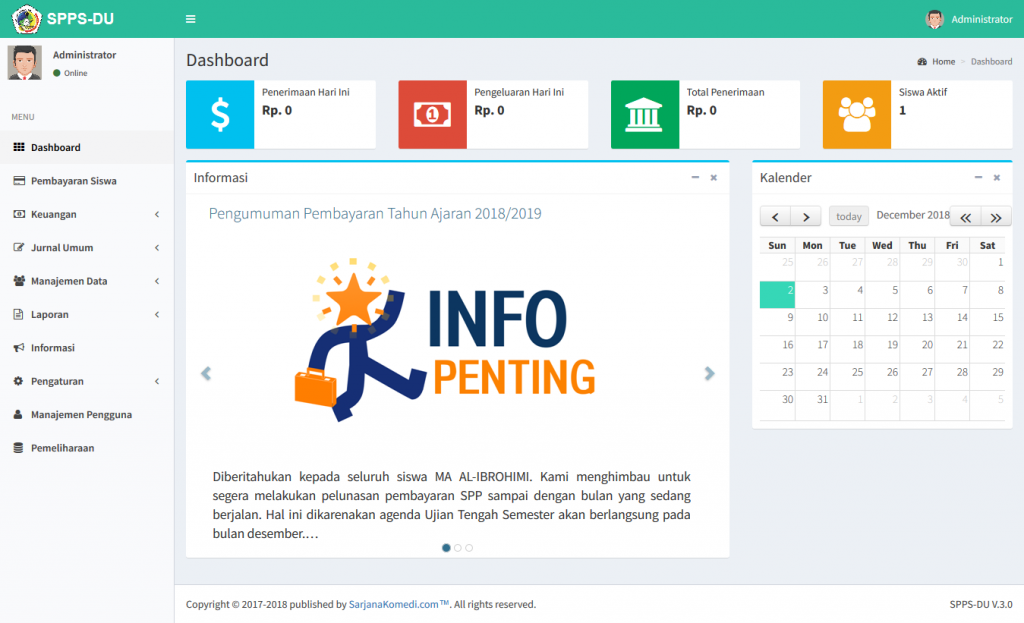
Task: Click the Keuangan money icon
Action: 19,214
